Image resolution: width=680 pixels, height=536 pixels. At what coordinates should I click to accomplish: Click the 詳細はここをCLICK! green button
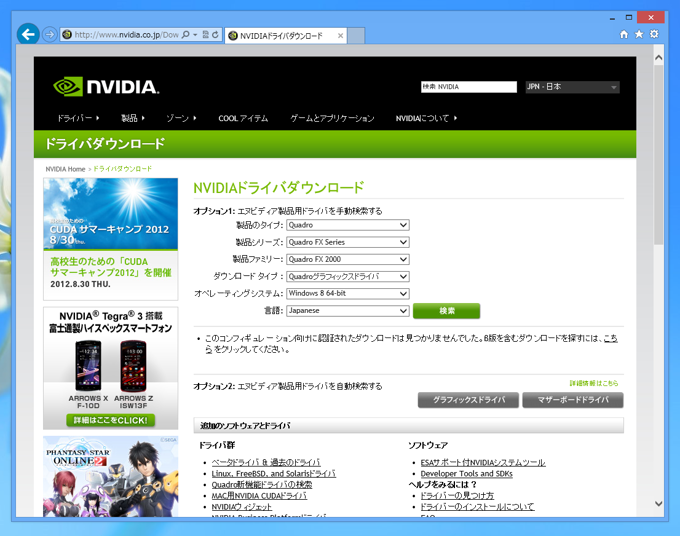tap(111, 420)
